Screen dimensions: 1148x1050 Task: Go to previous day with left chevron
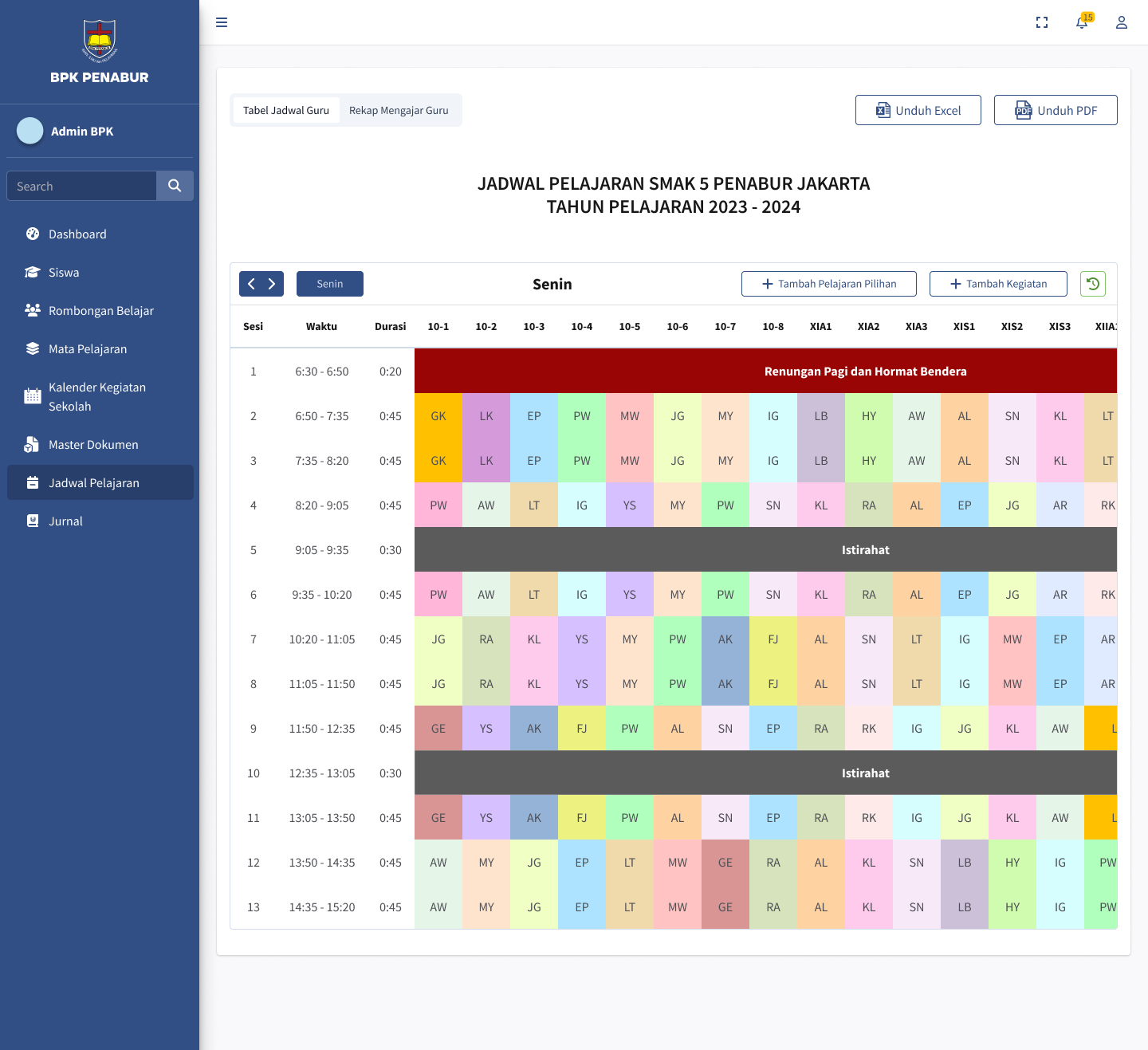point(251,284)
